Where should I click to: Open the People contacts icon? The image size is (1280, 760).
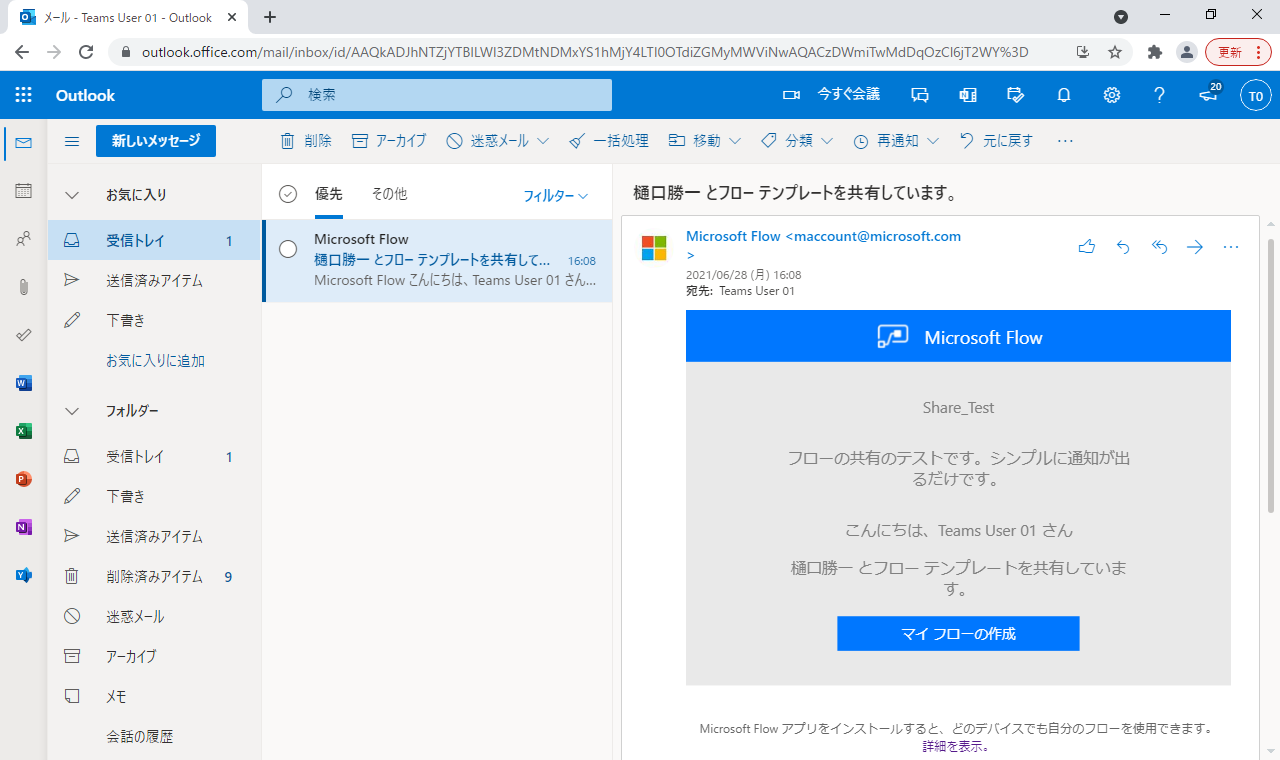[x=24, y=239]
